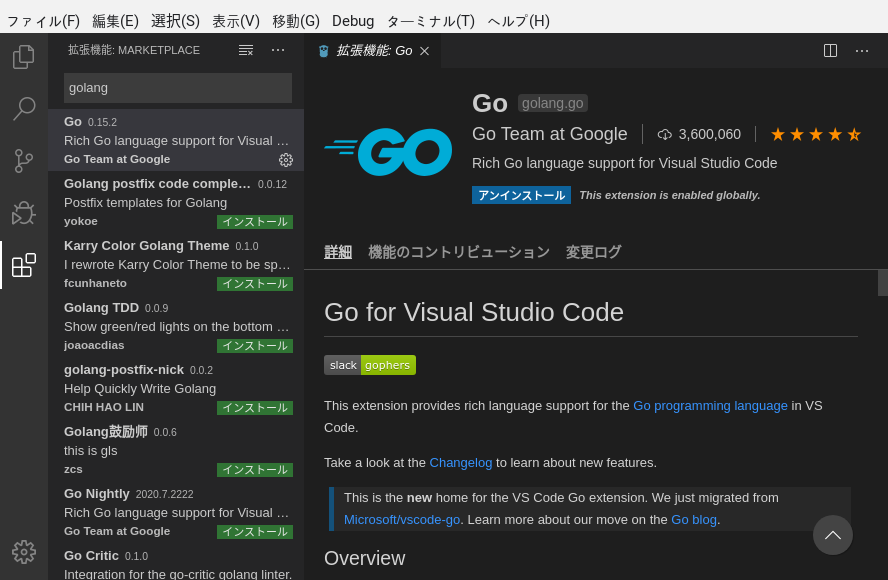Select golang-postfix-nick list entry
Image resolution: width=888 pixels, height=580 pixels.
(x=176, y=388)
